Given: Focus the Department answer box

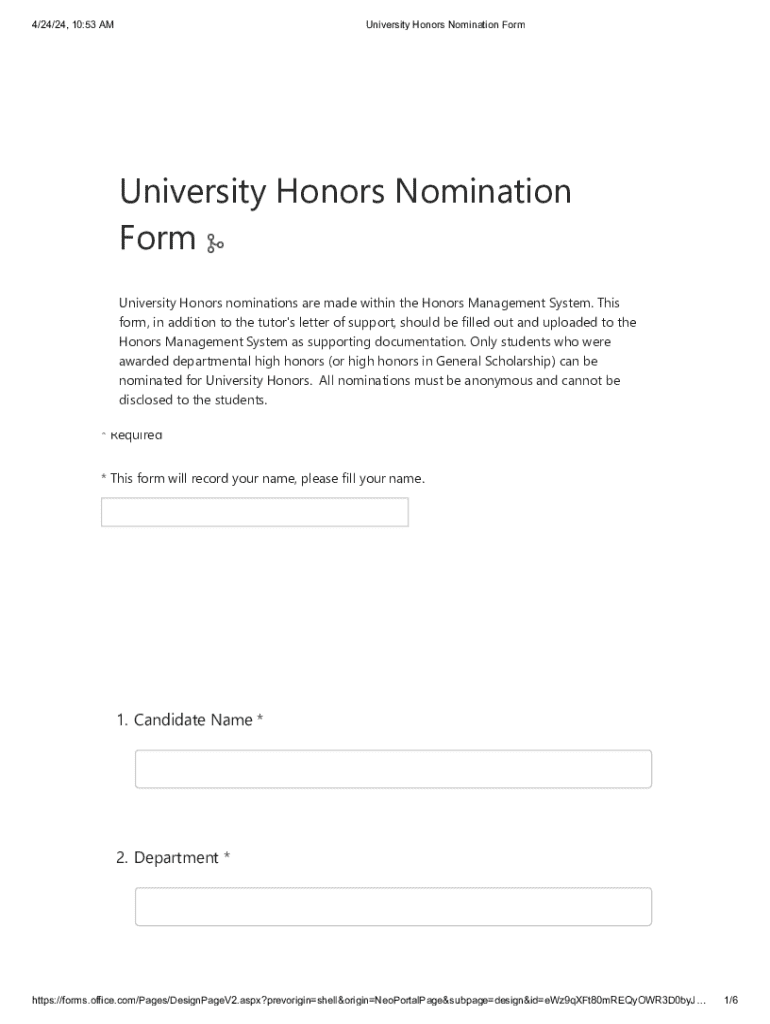Looking at the screenshot, I should pos(393,906).
